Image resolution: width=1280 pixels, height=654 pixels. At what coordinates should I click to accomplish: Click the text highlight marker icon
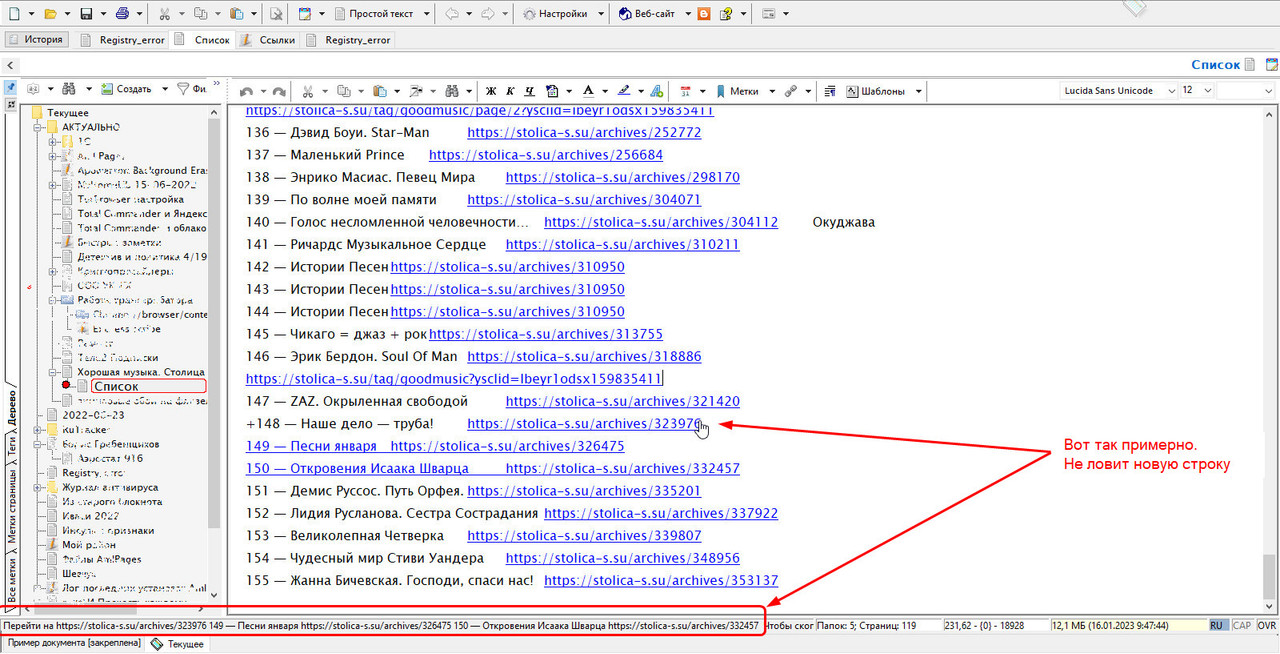(623, 91)
